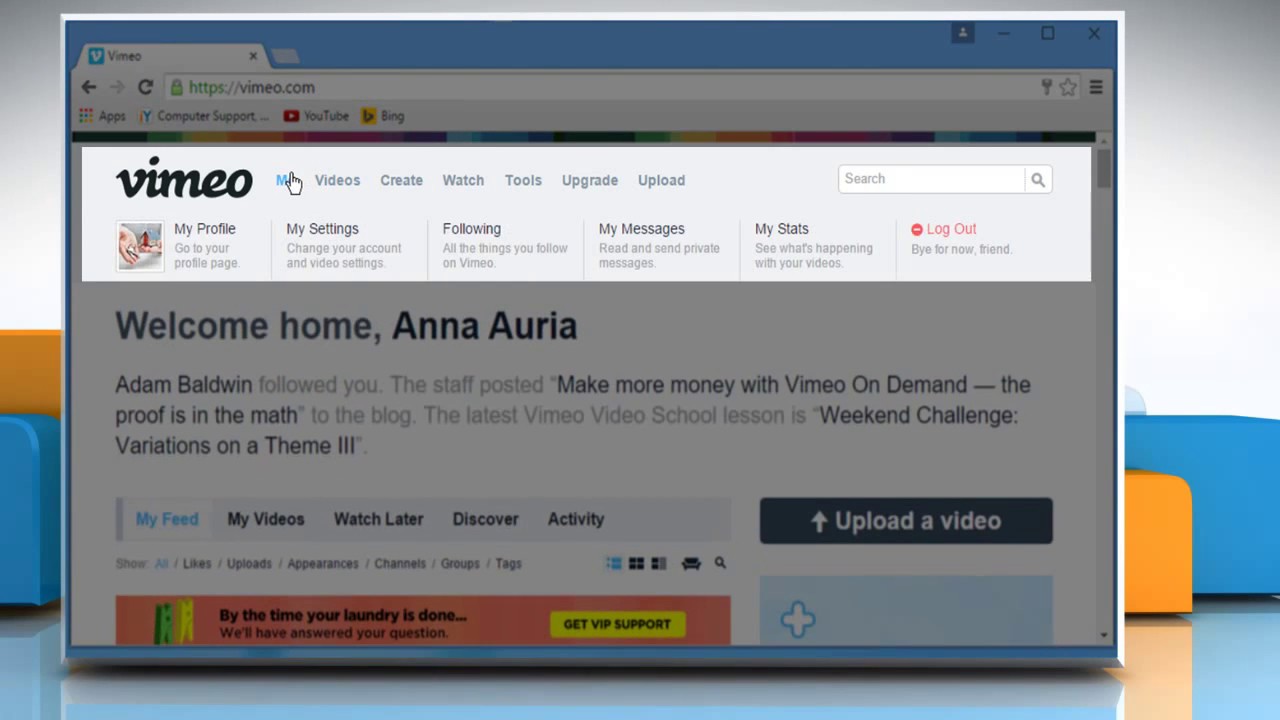Reload the Vimeo page
This screenshot has height=720, width=1280.
145,88
